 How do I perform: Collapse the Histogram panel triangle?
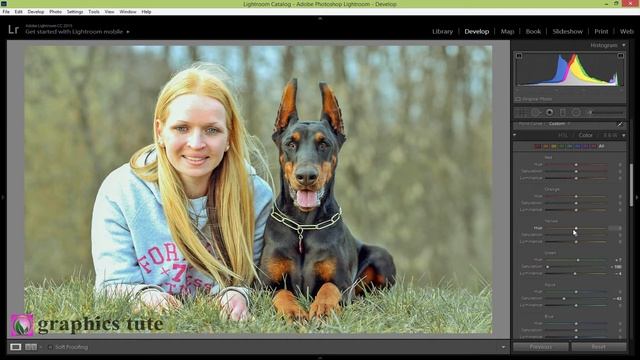624,45
